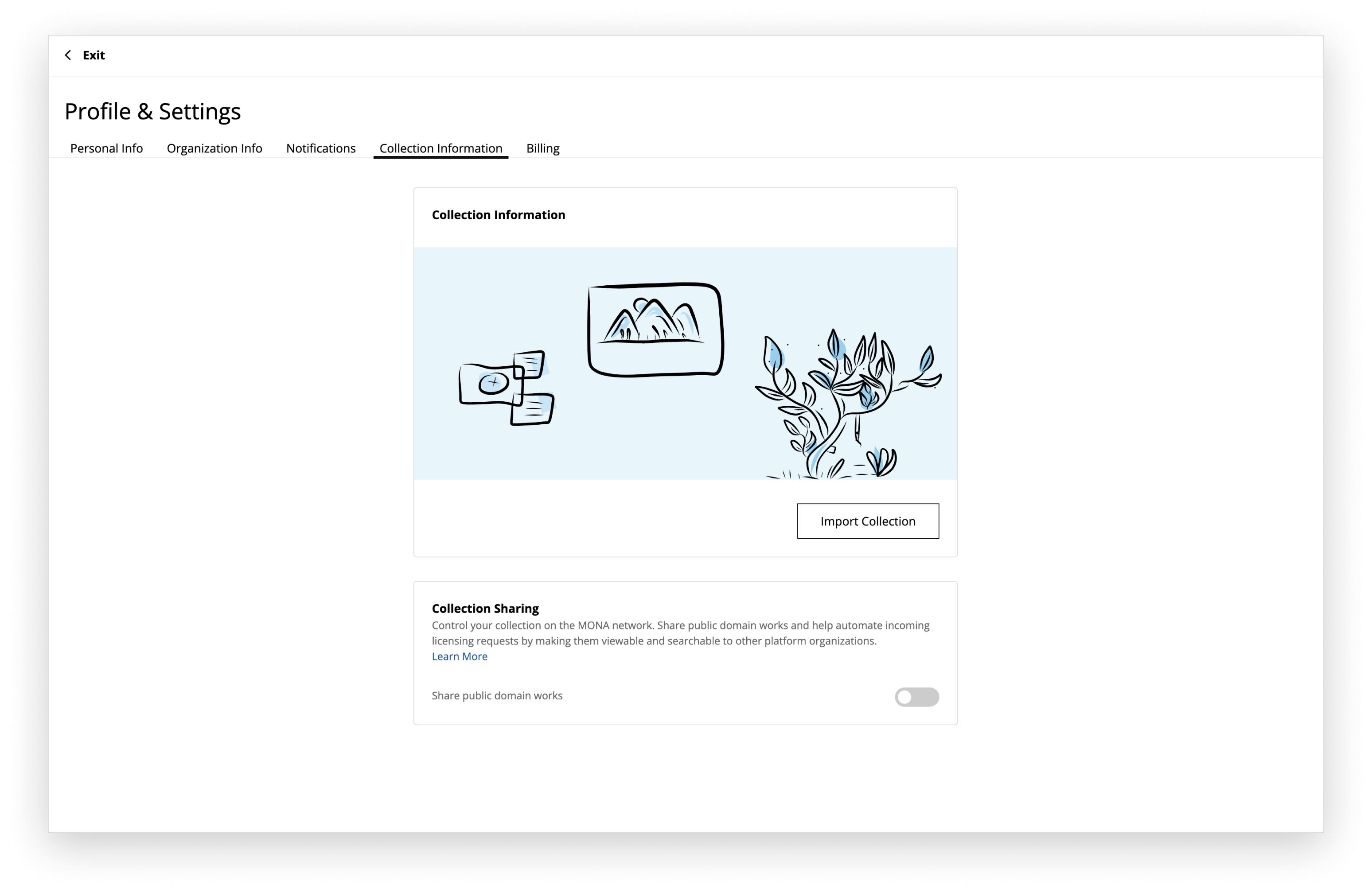Click the Import Collection button
1372x893 pixels.
868,521
